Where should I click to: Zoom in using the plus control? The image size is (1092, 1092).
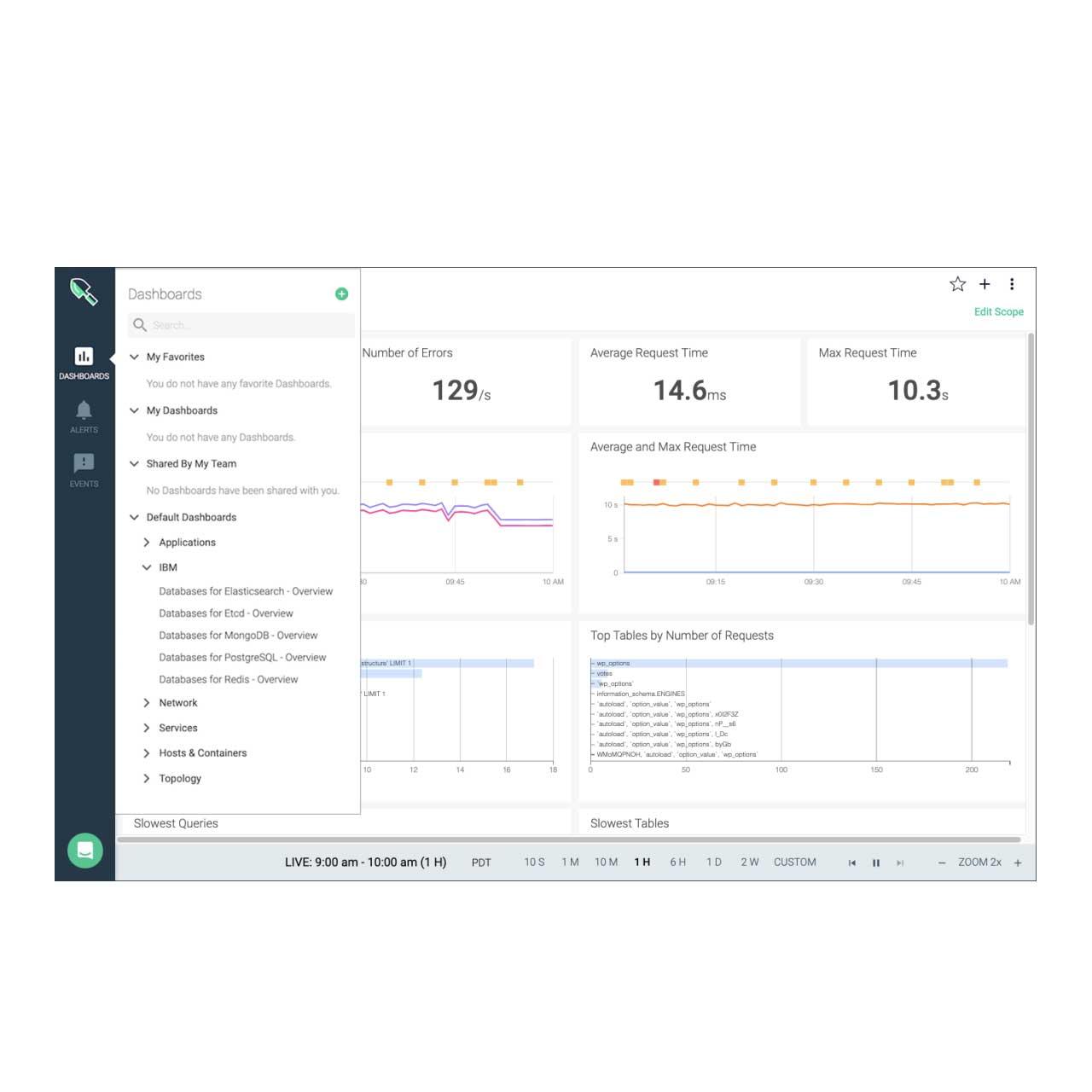1017,863
